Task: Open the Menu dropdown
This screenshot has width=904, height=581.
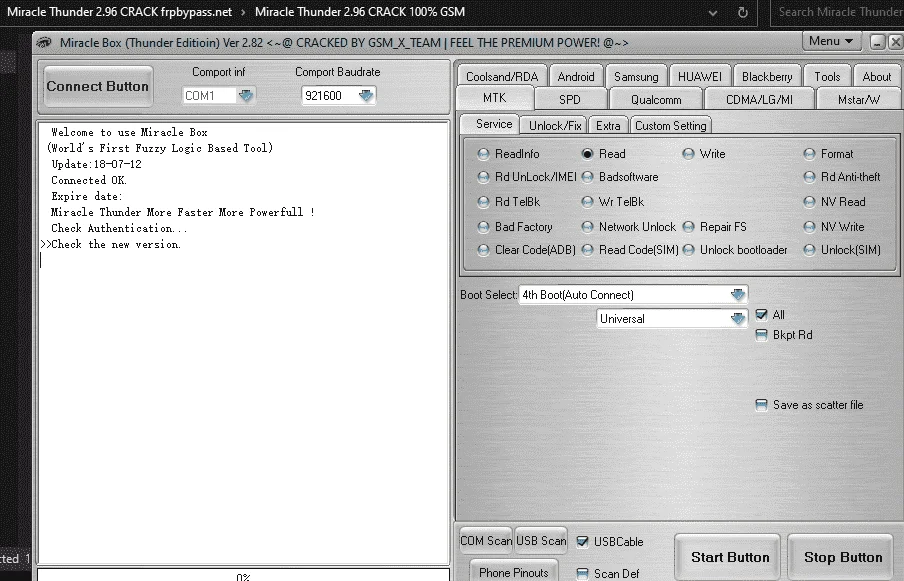Action: (831, 41)
